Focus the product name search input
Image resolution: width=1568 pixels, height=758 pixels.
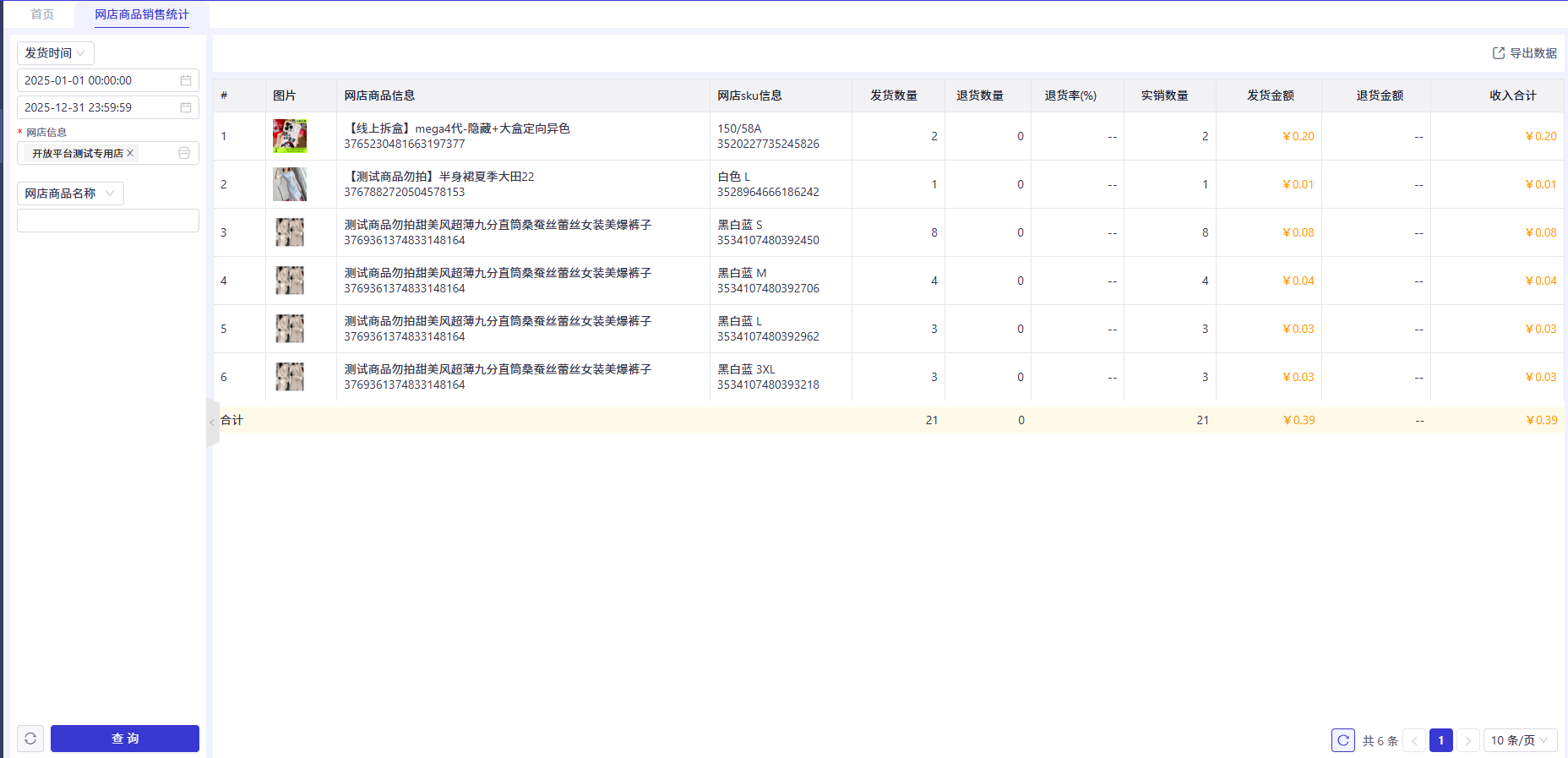(108, 221)
